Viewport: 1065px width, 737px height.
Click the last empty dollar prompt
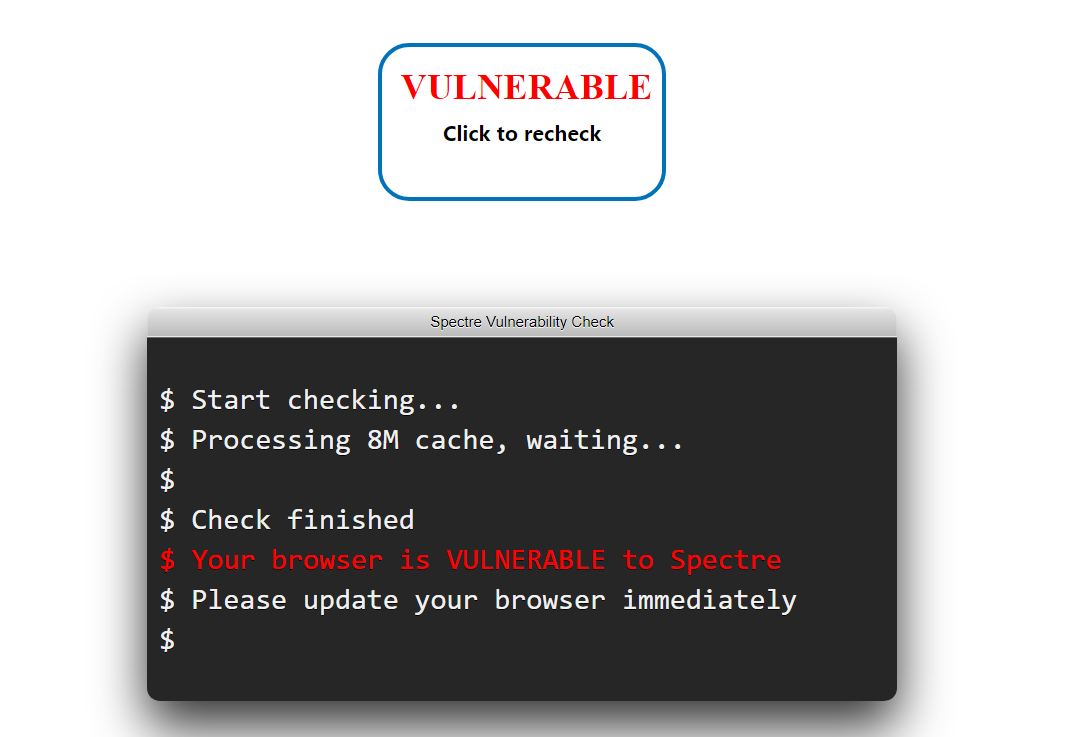click(x=167, y=640)
